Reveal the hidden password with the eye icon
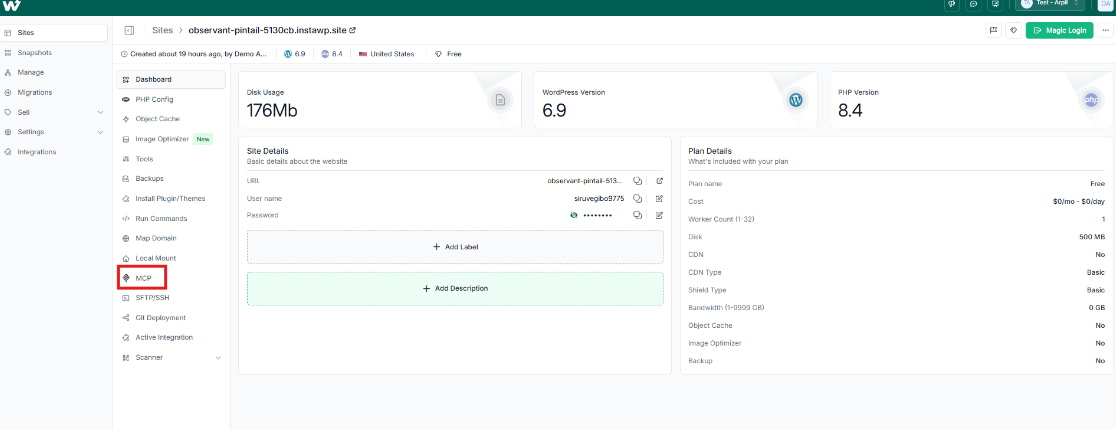The width and height of the screenshot is (1116, 430). tap(574, 215)
